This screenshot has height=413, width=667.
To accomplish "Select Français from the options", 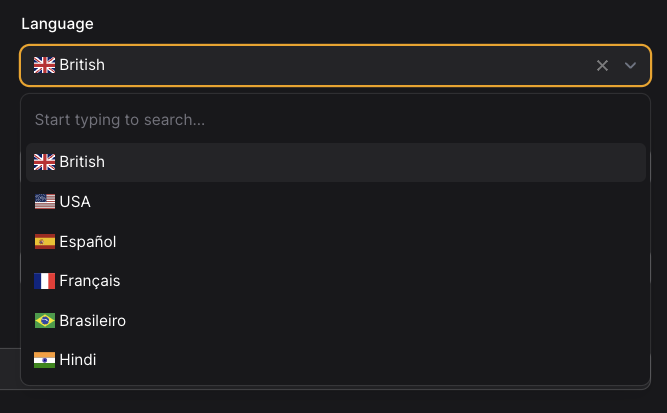I will coord(336,281).
